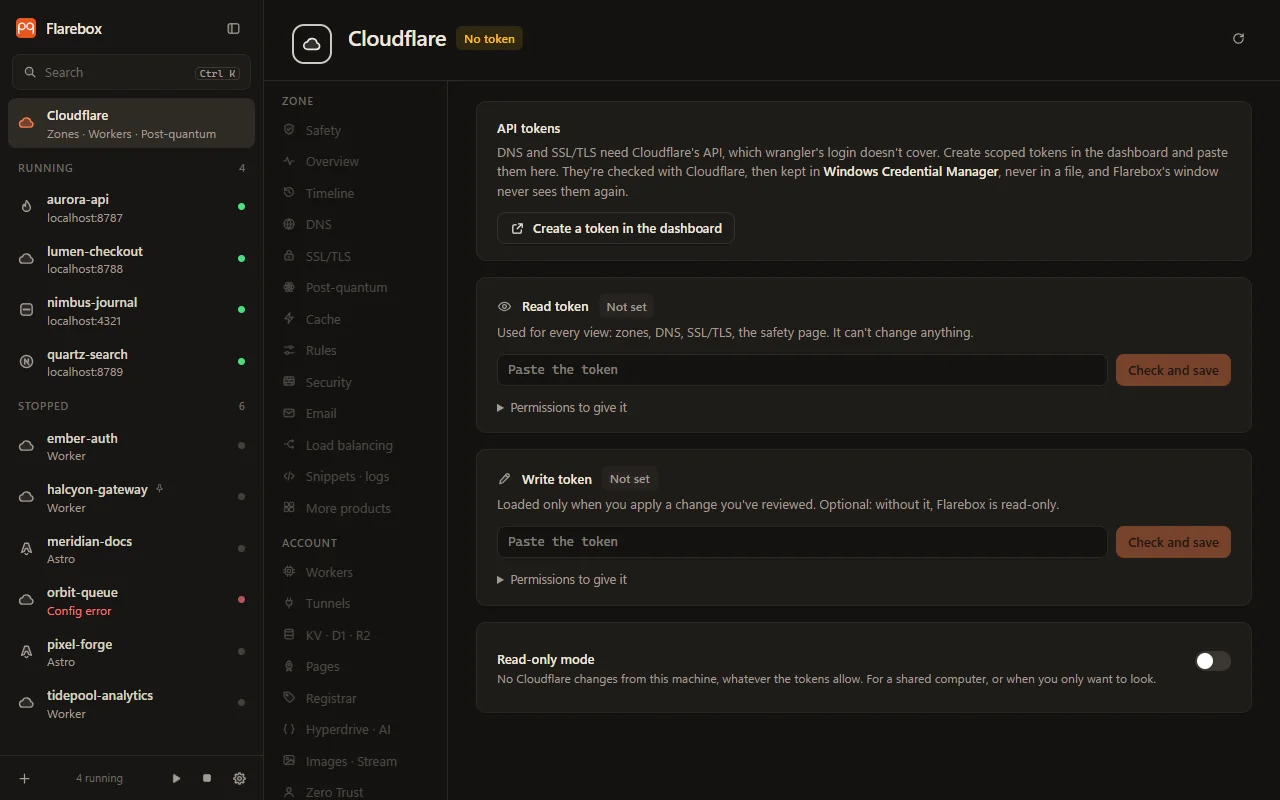The width and height of the screenshot is (1280, 800).
Task: Open Snippets · logs section
Action: pos(355,476)
